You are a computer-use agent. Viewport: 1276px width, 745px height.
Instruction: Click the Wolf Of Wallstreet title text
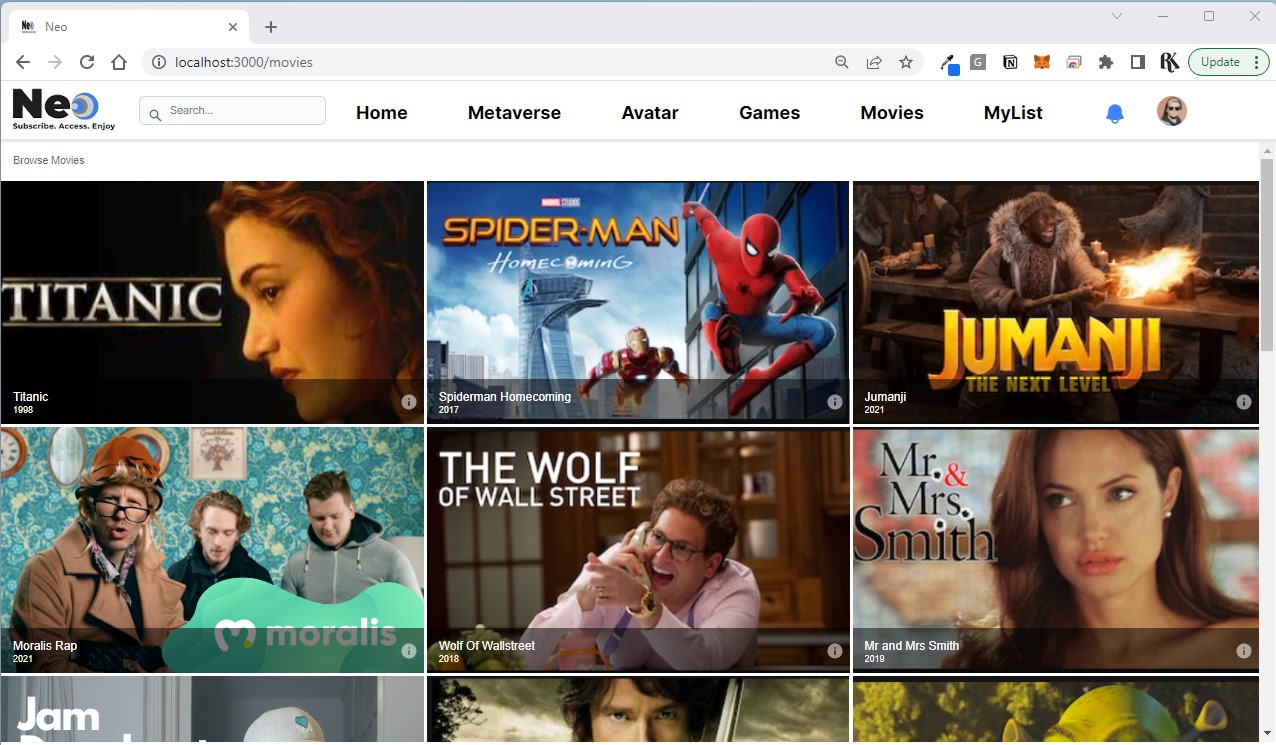click(487, 646)
